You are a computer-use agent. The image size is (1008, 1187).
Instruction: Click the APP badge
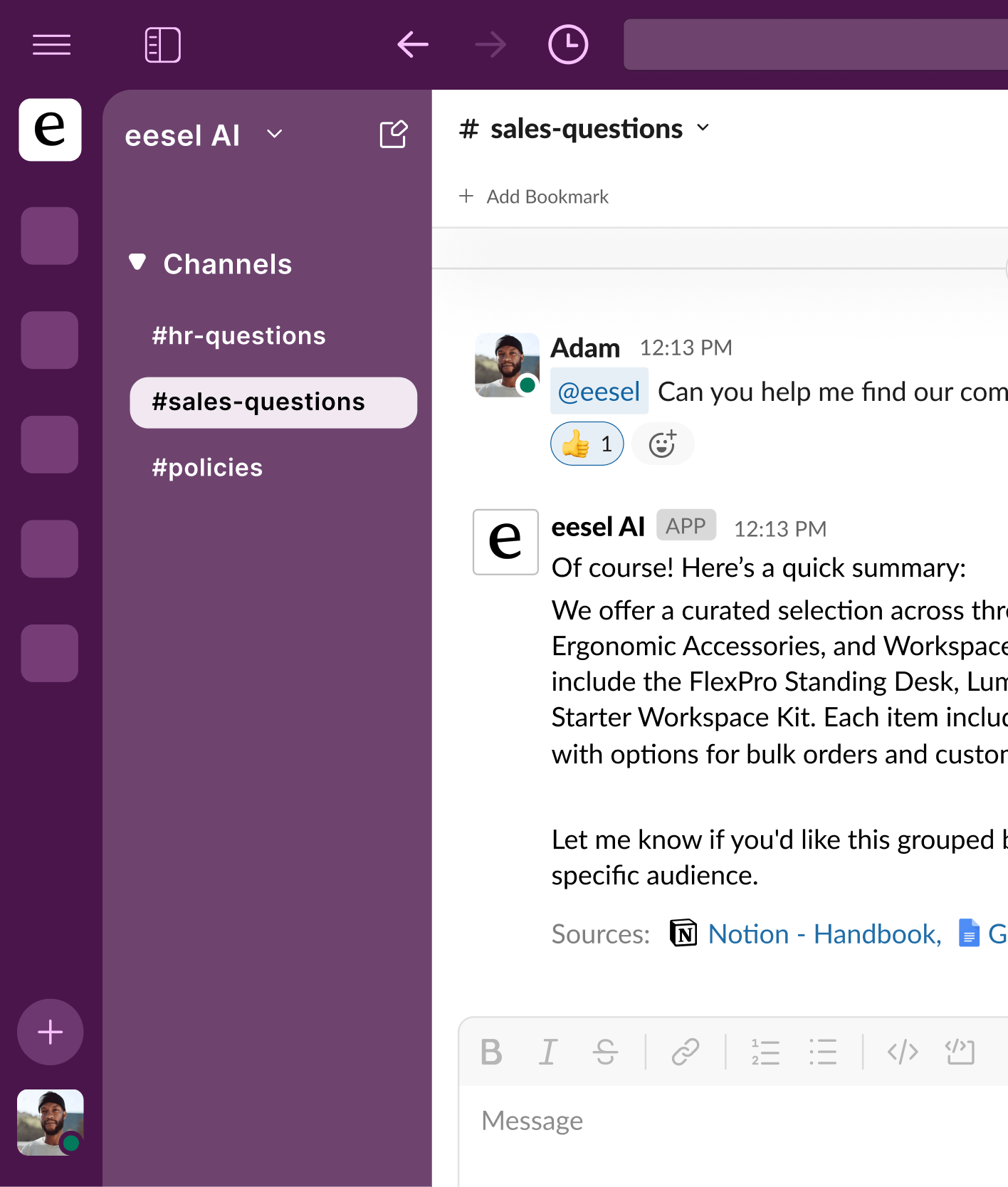(x=686, y=525)
